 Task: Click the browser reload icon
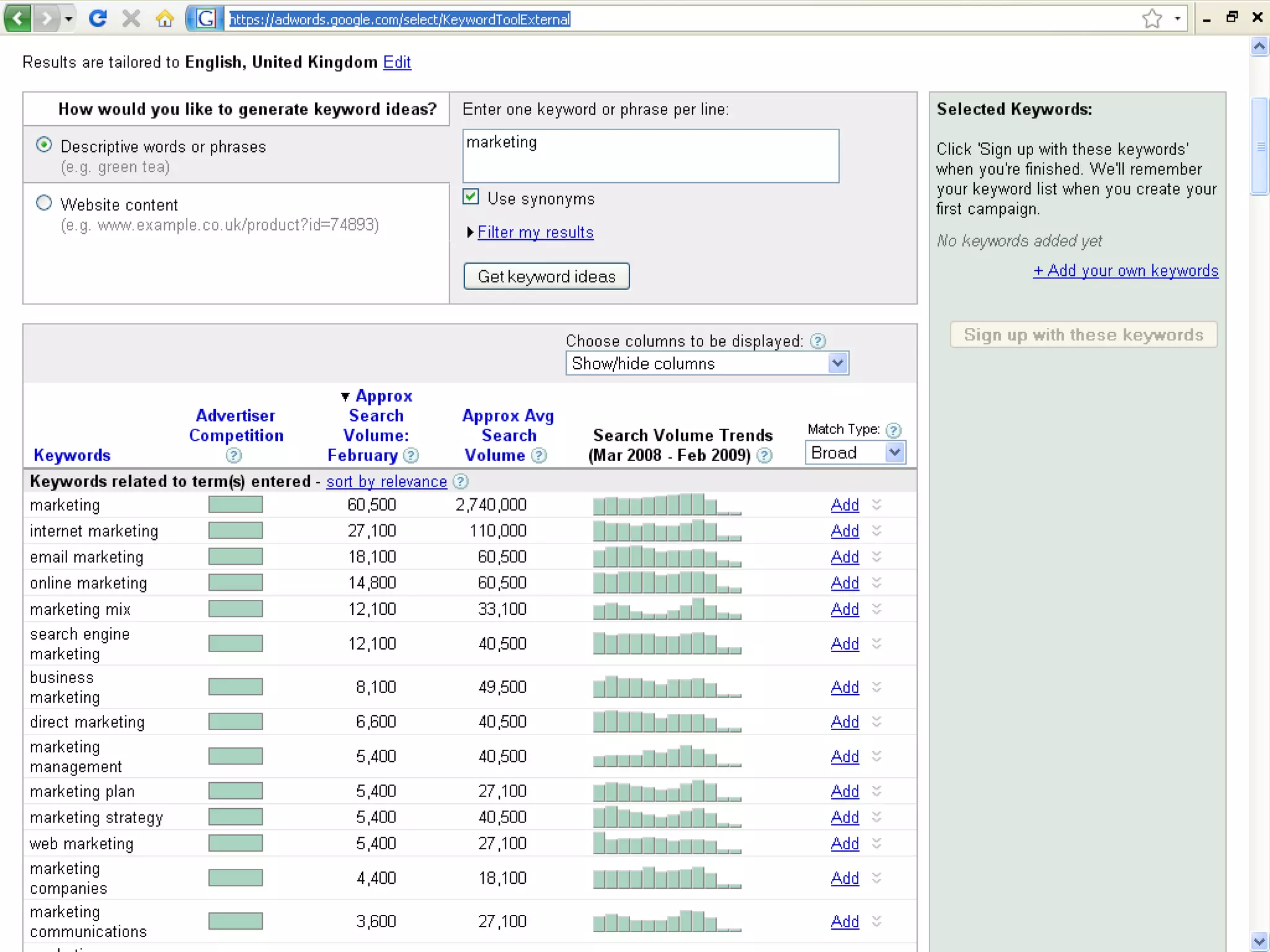point(97,19)
